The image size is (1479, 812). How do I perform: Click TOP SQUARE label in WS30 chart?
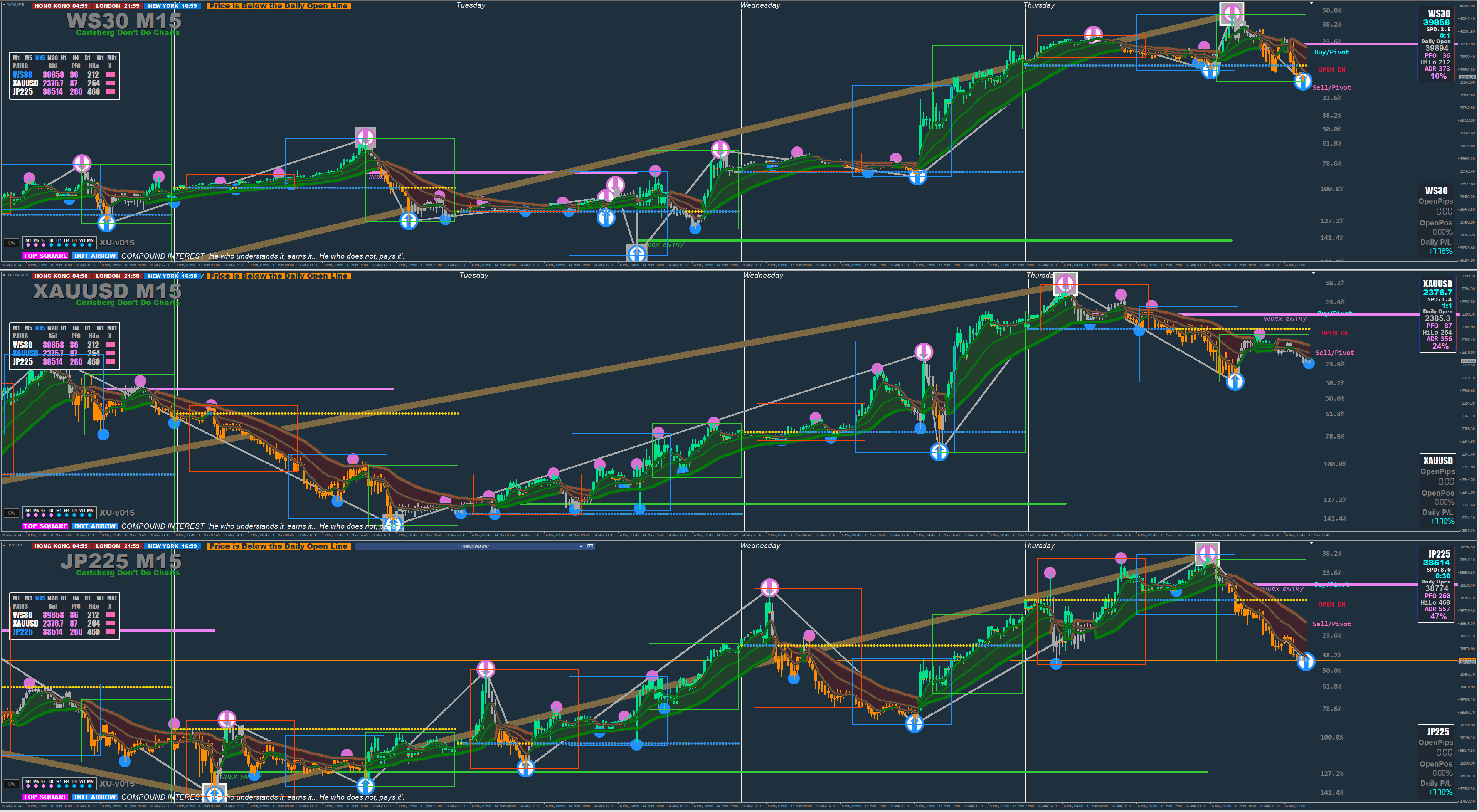point(45,256)
